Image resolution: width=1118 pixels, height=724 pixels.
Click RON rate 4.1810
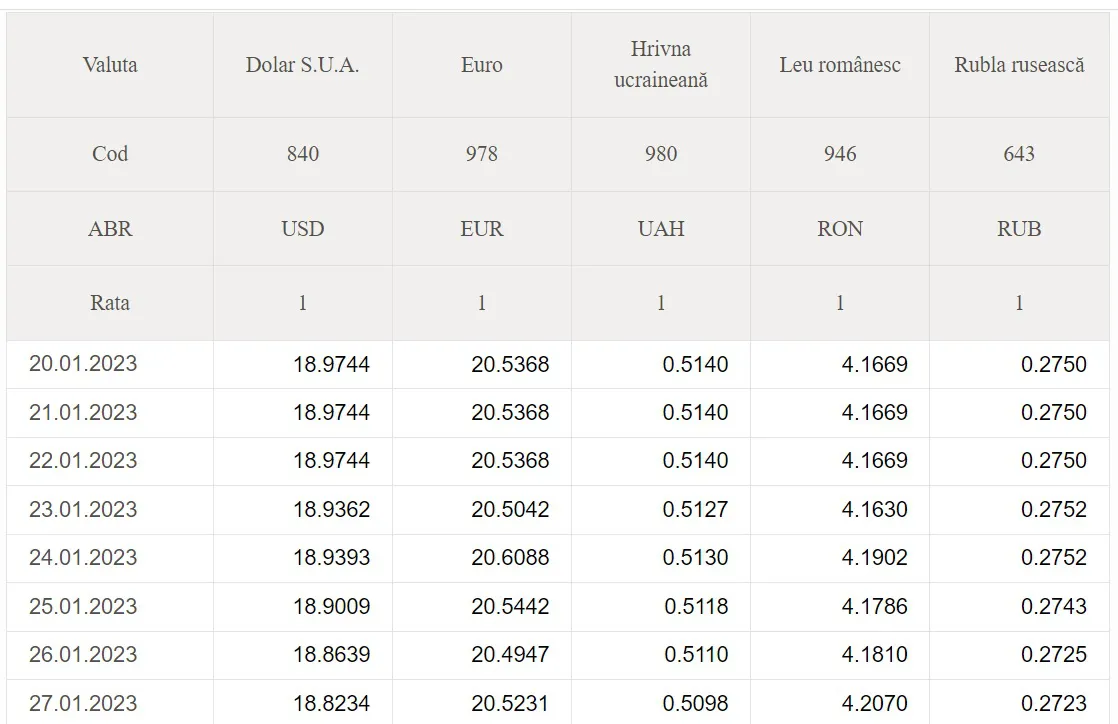(875, 654)
